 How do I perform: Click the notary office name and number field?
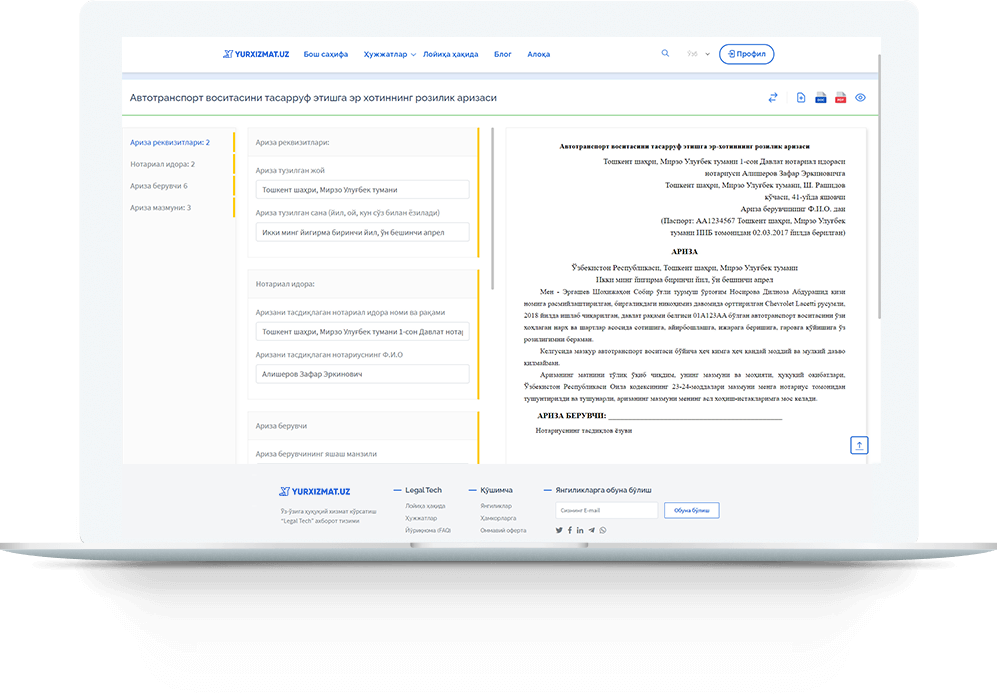click(x=362, y=331)
